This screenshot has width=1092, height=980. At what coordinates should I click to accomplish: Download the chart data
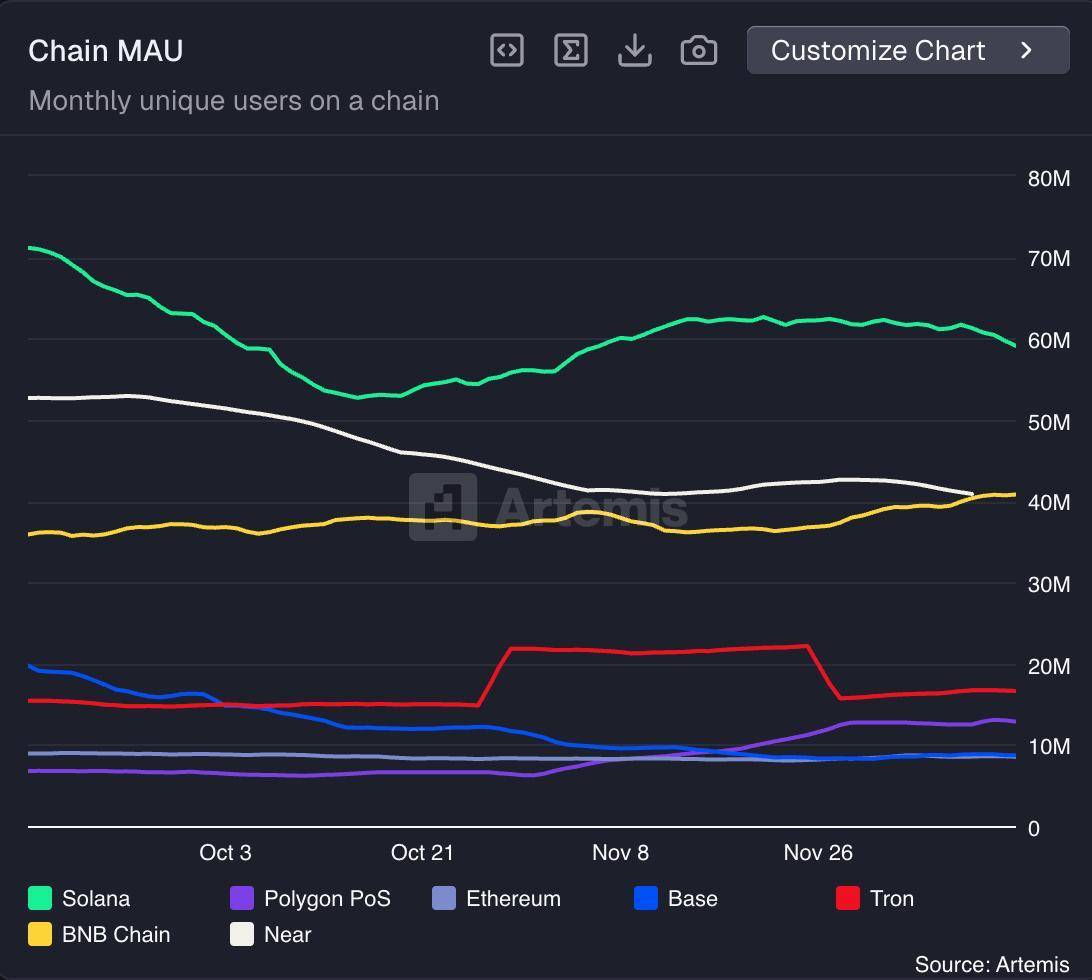[634, 50]
